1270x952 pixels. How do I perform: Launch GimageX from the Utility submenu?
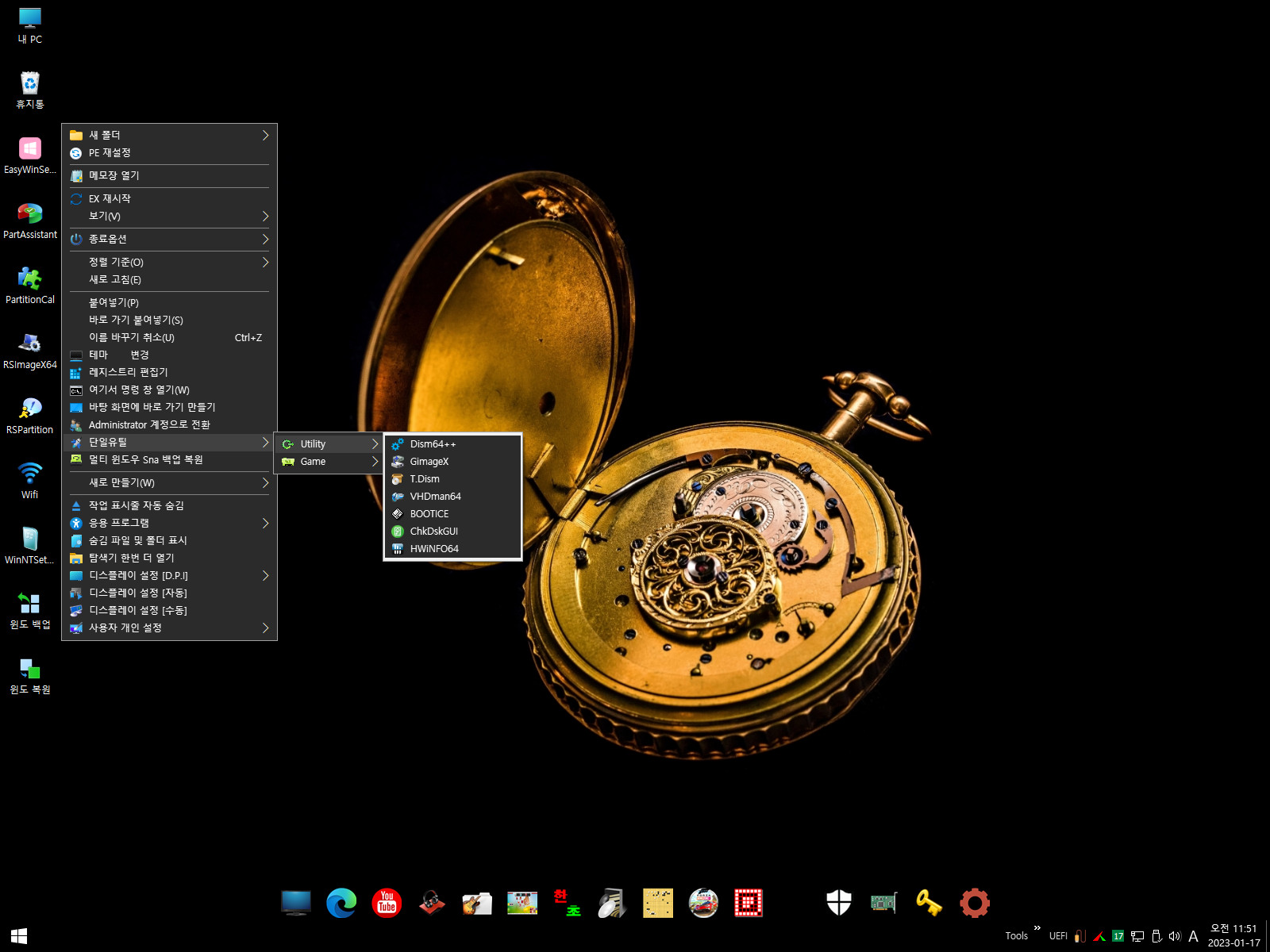tap(452, 462)
